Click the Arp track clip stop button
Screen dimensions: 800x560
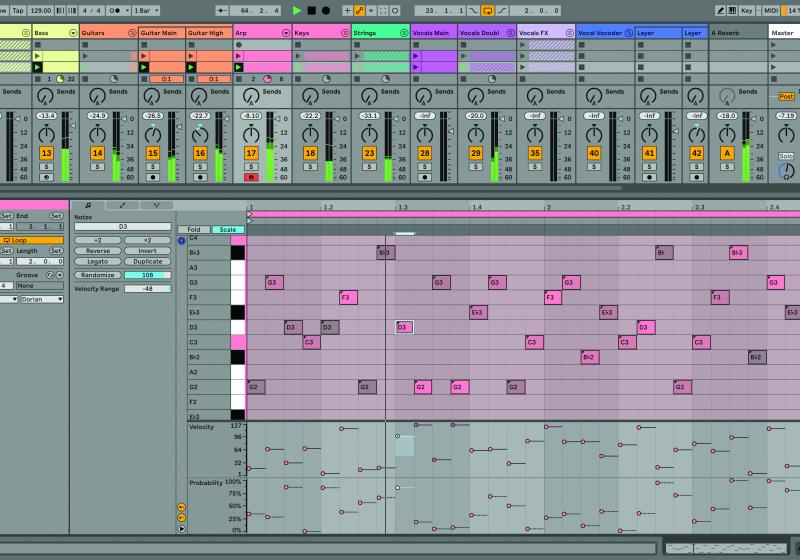[x=238, y=79]
